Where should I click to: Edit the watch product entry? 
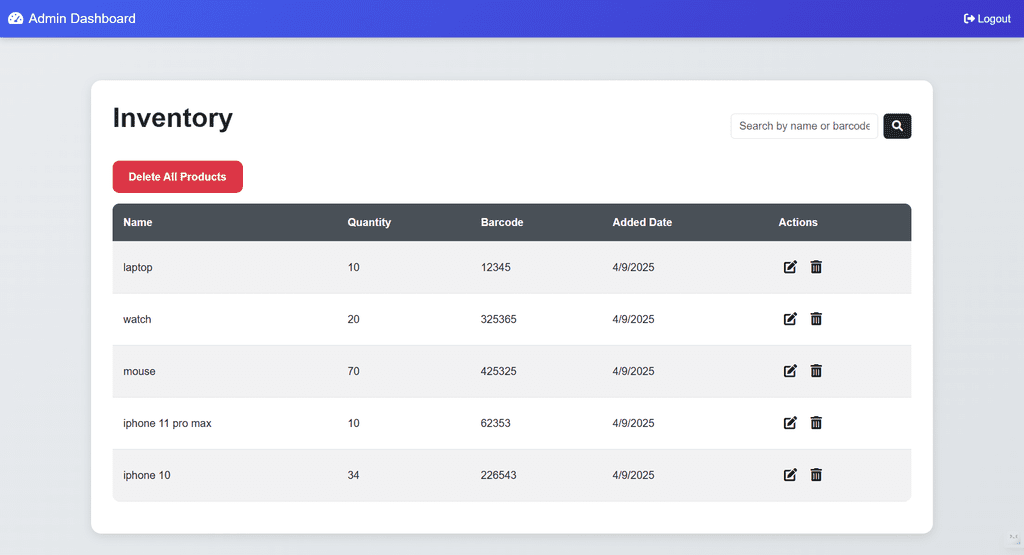790,319
